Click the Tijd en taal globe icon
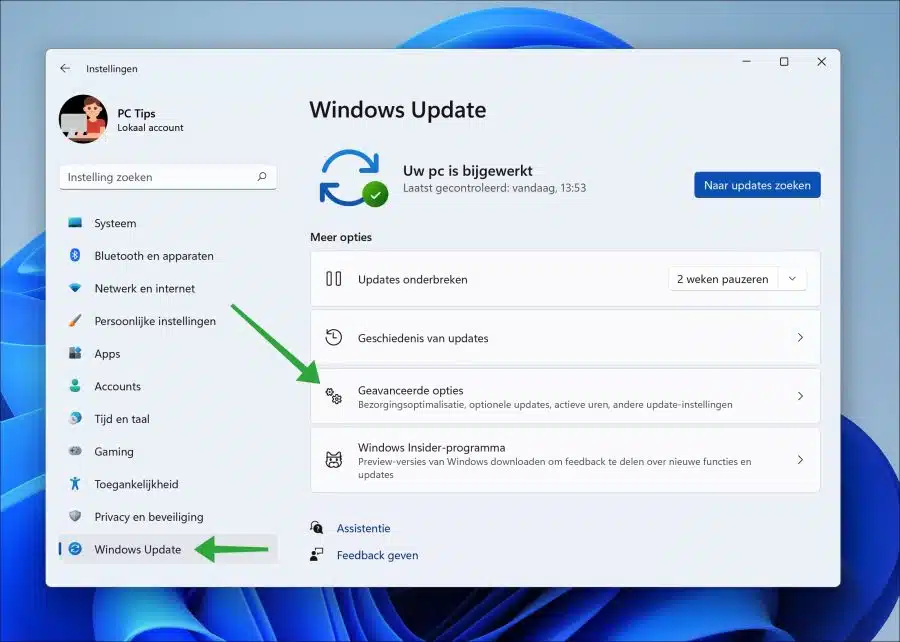Viewport: 900px width, 642px height. coord(75,418)
